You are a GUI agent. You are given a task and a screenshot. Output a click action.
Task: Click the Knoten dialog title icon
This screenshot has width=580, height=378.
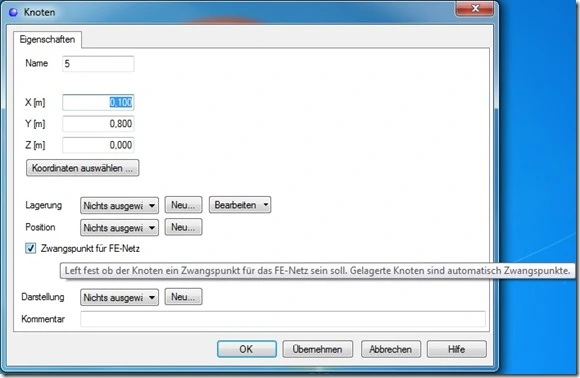13,12
